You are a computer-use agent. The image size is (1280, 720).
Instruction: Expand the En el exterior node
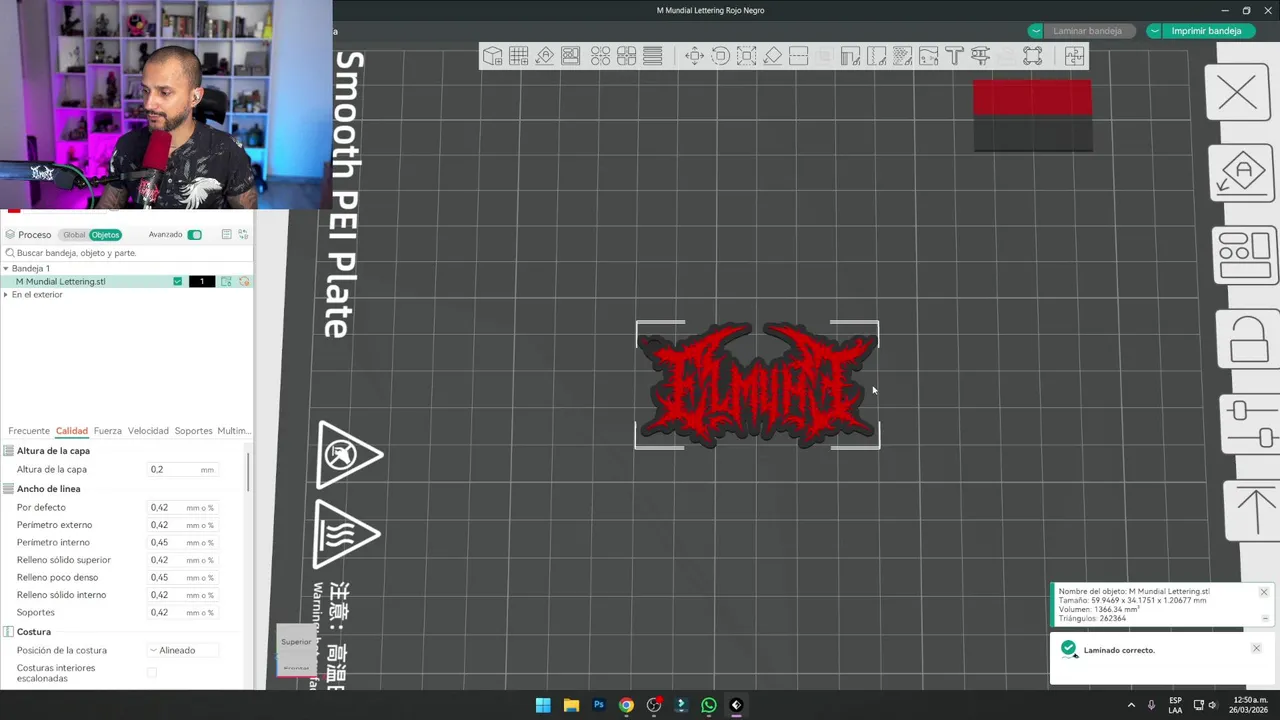6,295
